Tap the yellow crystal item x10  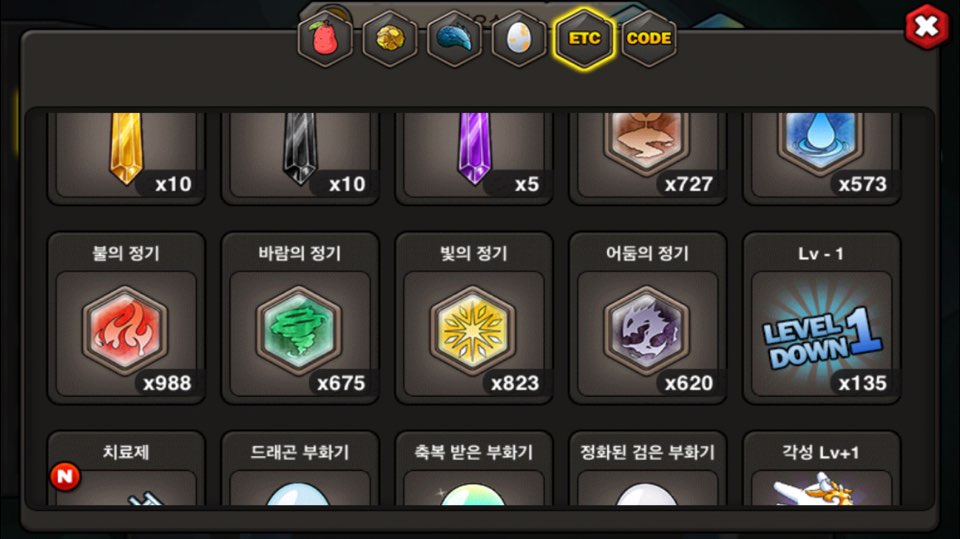[x=126, y=154]
